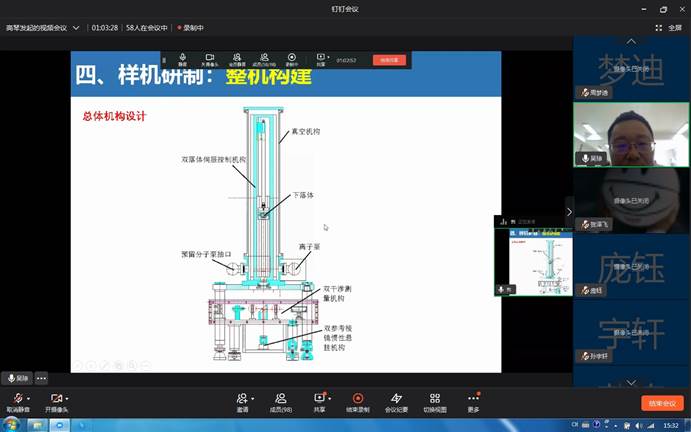Expand the arrow next to 取消静音
This screenshot has width=691, height=432.
30,398
